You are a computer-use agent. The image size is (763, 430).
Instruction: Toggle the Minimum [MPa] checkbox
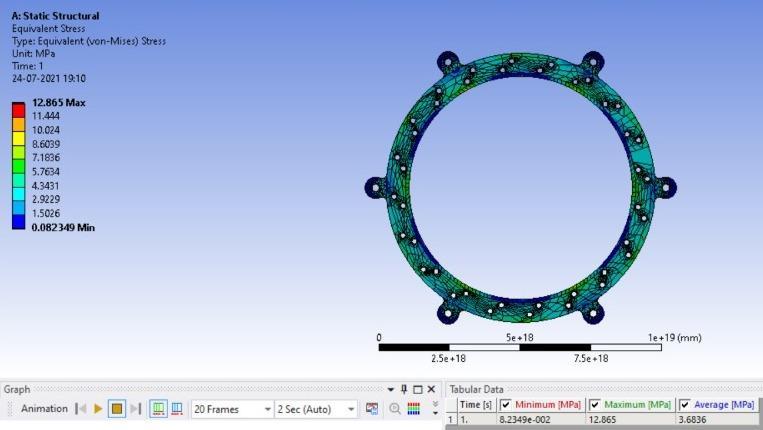506,405
